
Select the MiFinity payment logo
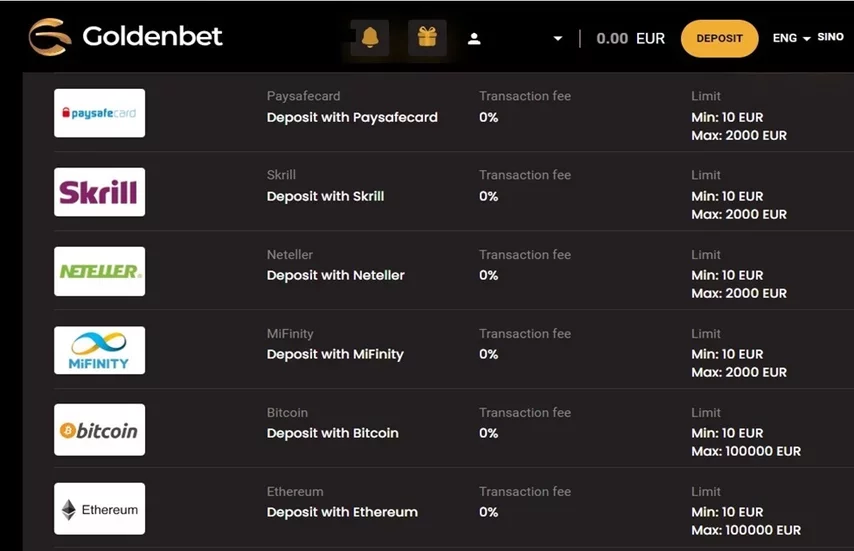click(100, 350)
